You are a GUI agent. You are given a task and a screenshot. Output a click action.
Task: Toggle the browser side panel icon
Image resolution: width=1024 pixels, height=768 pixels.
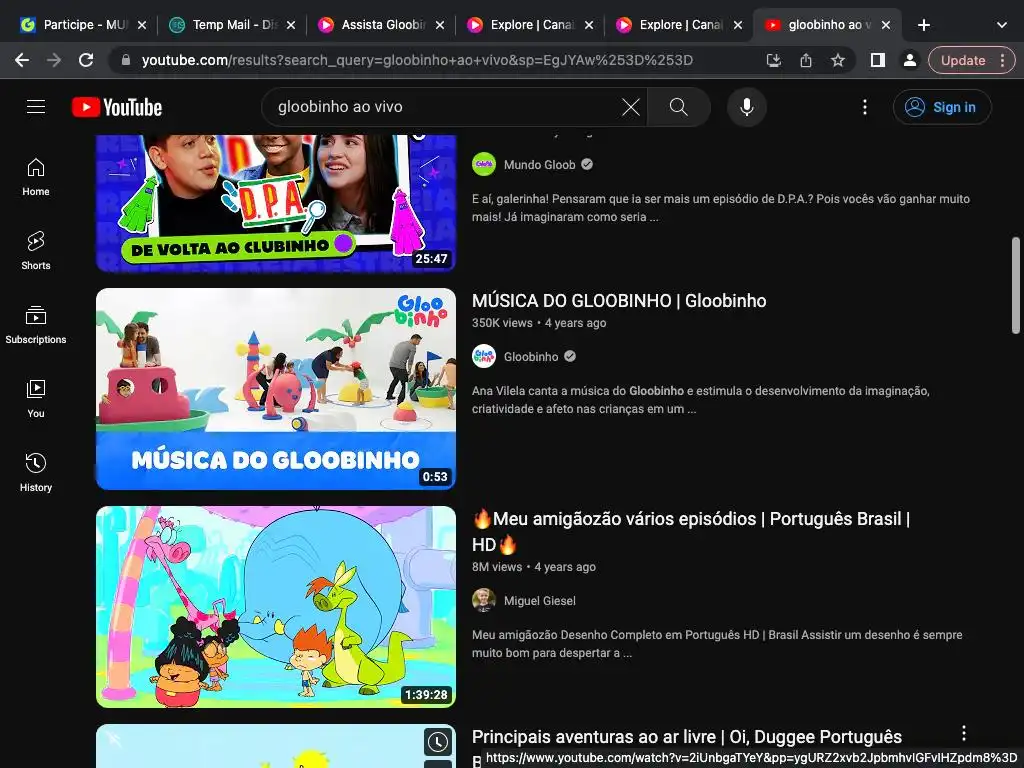tap(878, 60)
